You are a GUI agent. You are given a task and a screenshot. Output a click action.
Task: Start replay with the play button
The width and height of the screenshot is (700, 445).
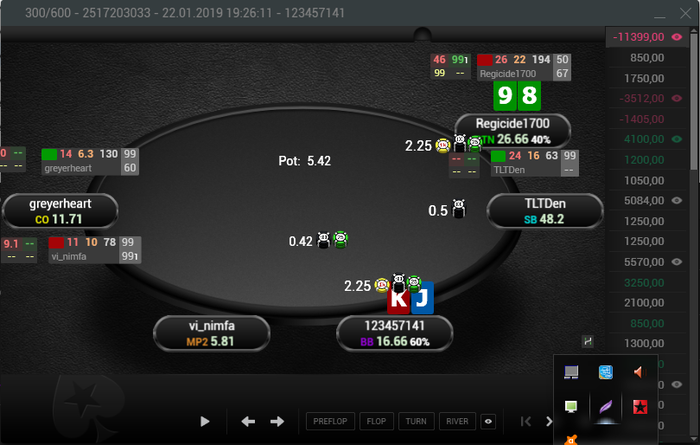pyautogui.click(x=205, y=421)
